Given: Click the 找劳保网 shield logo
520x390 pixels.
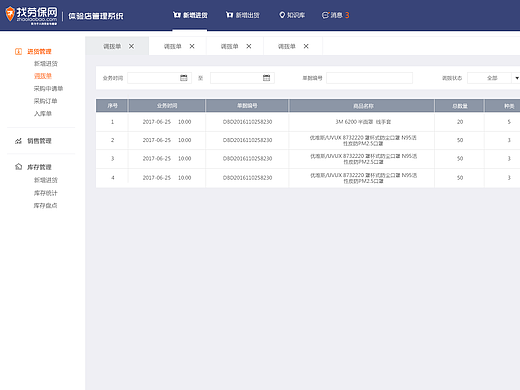Looking at the screenshot, I should (x=10, y=14).
